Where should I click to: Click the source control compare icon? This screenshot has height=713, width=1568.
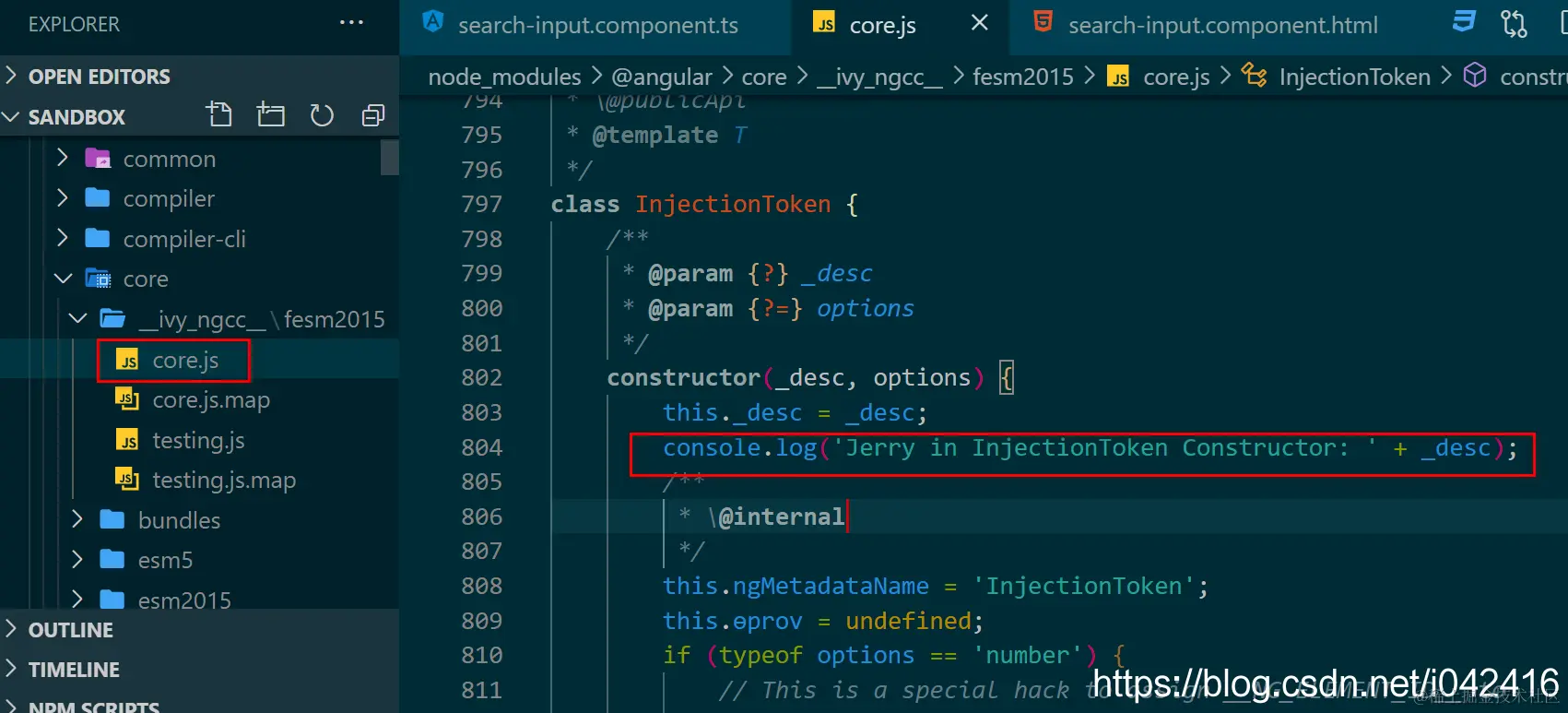click(x=1514, y=23)
